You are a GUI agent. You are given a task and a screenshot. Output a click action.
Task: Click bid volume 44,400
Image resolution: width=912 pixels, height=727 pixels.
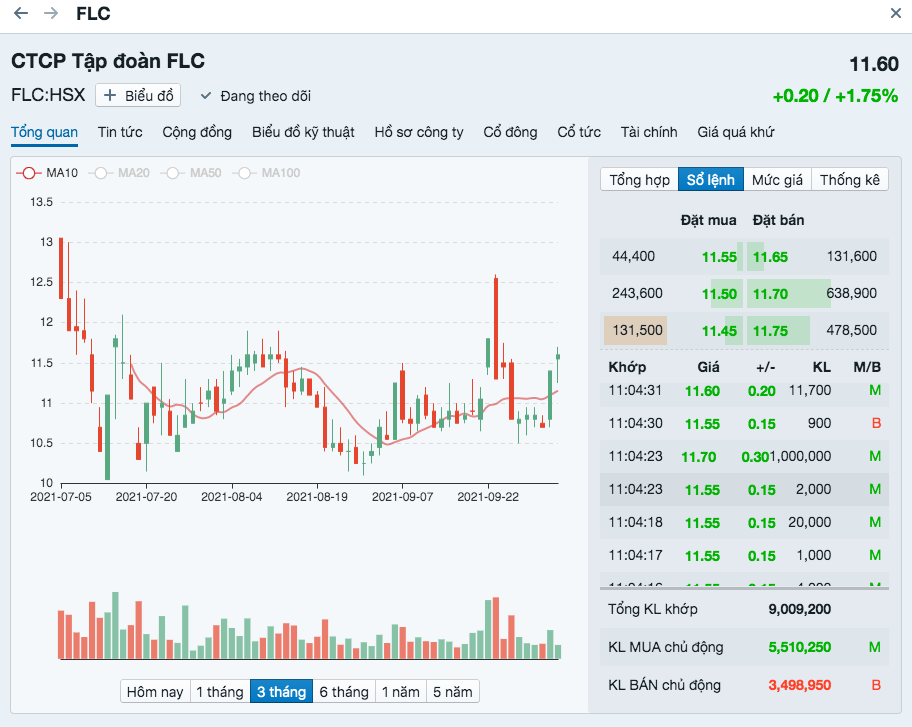pyautogui.click(x=633, y=256)
